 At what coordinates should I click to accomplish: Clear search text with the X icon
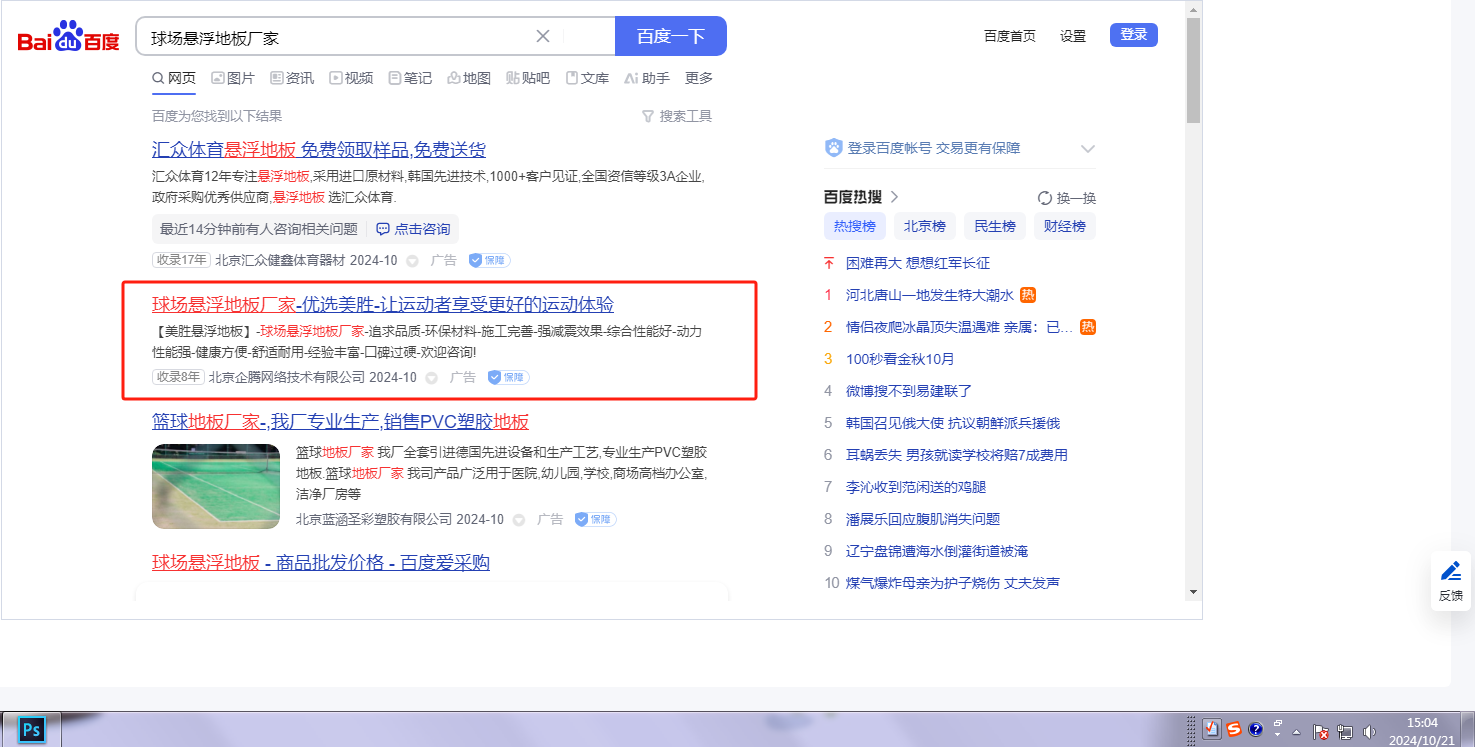543,36
